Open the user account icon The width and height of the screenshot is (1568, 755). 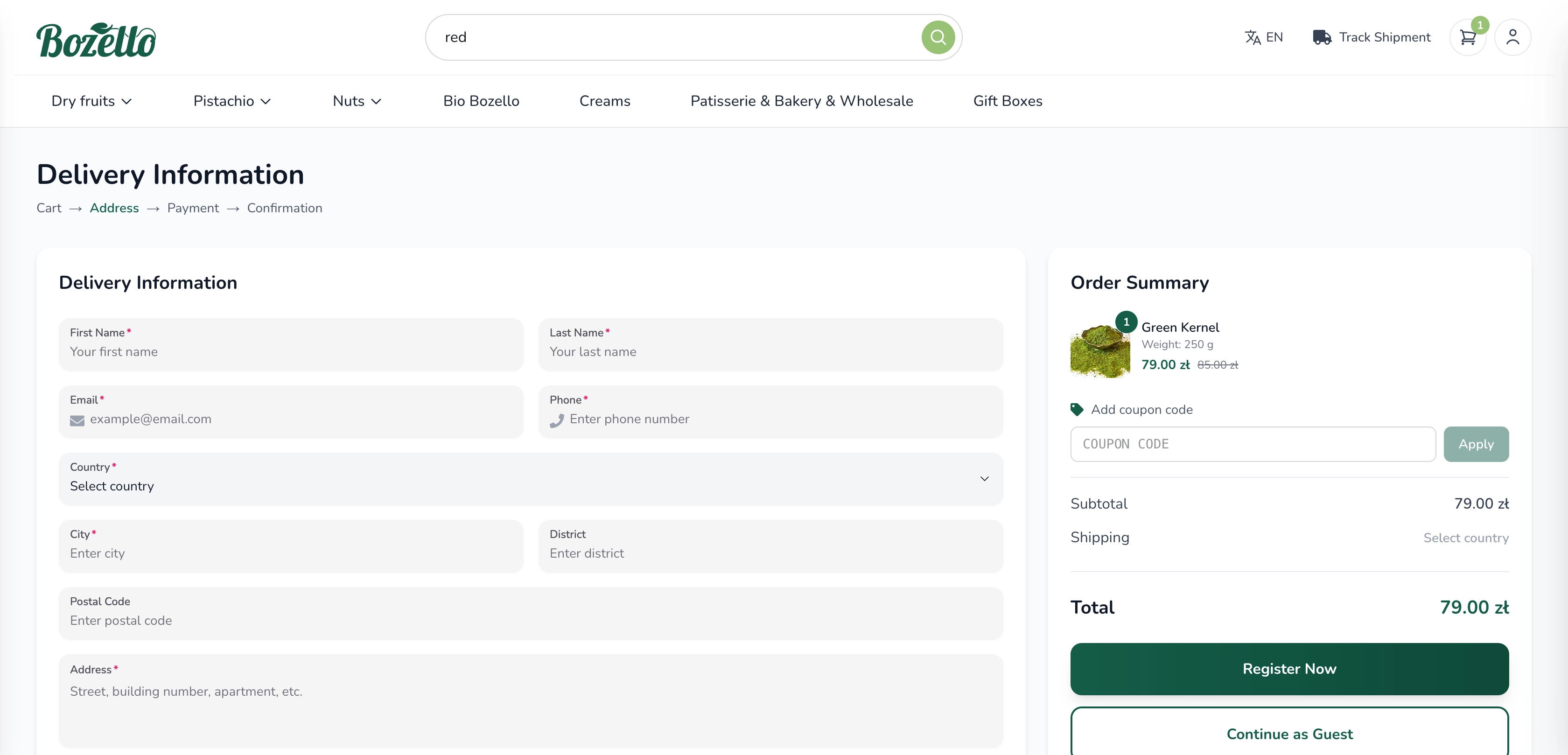click(x=1512, y=38)
